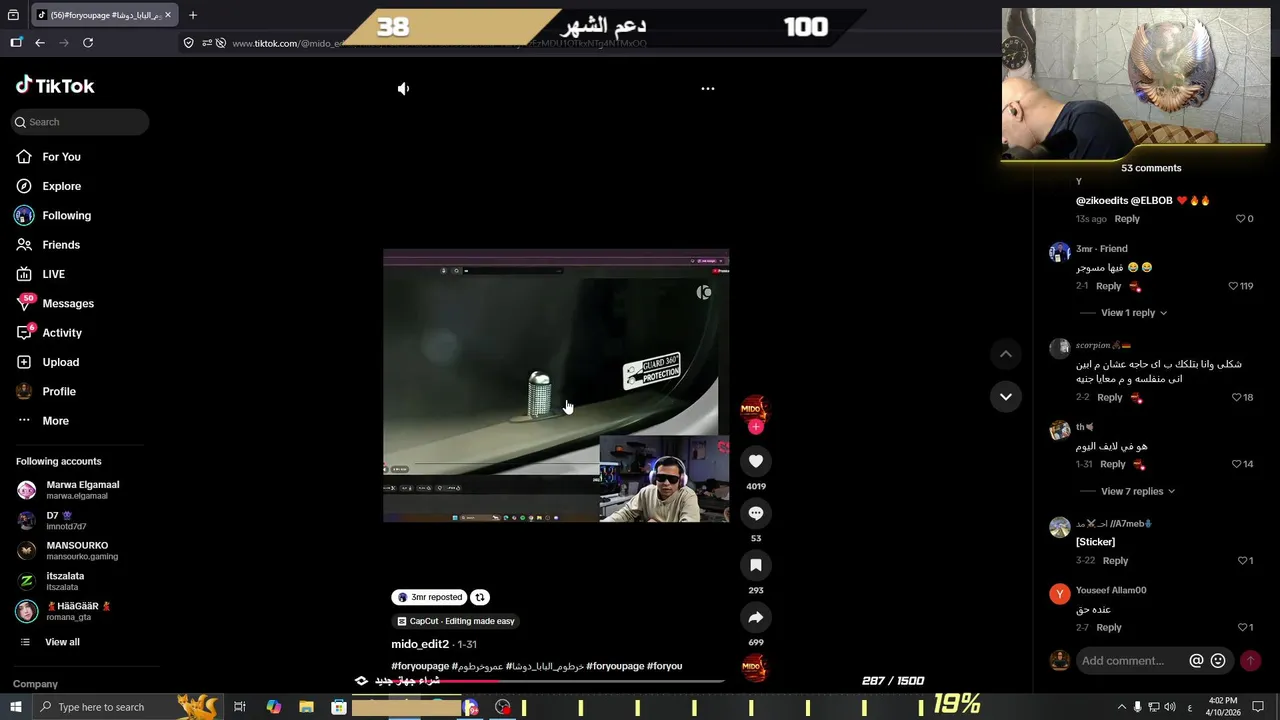Go back in browser history
This screenshot has height=720, width=1280.
40,43
